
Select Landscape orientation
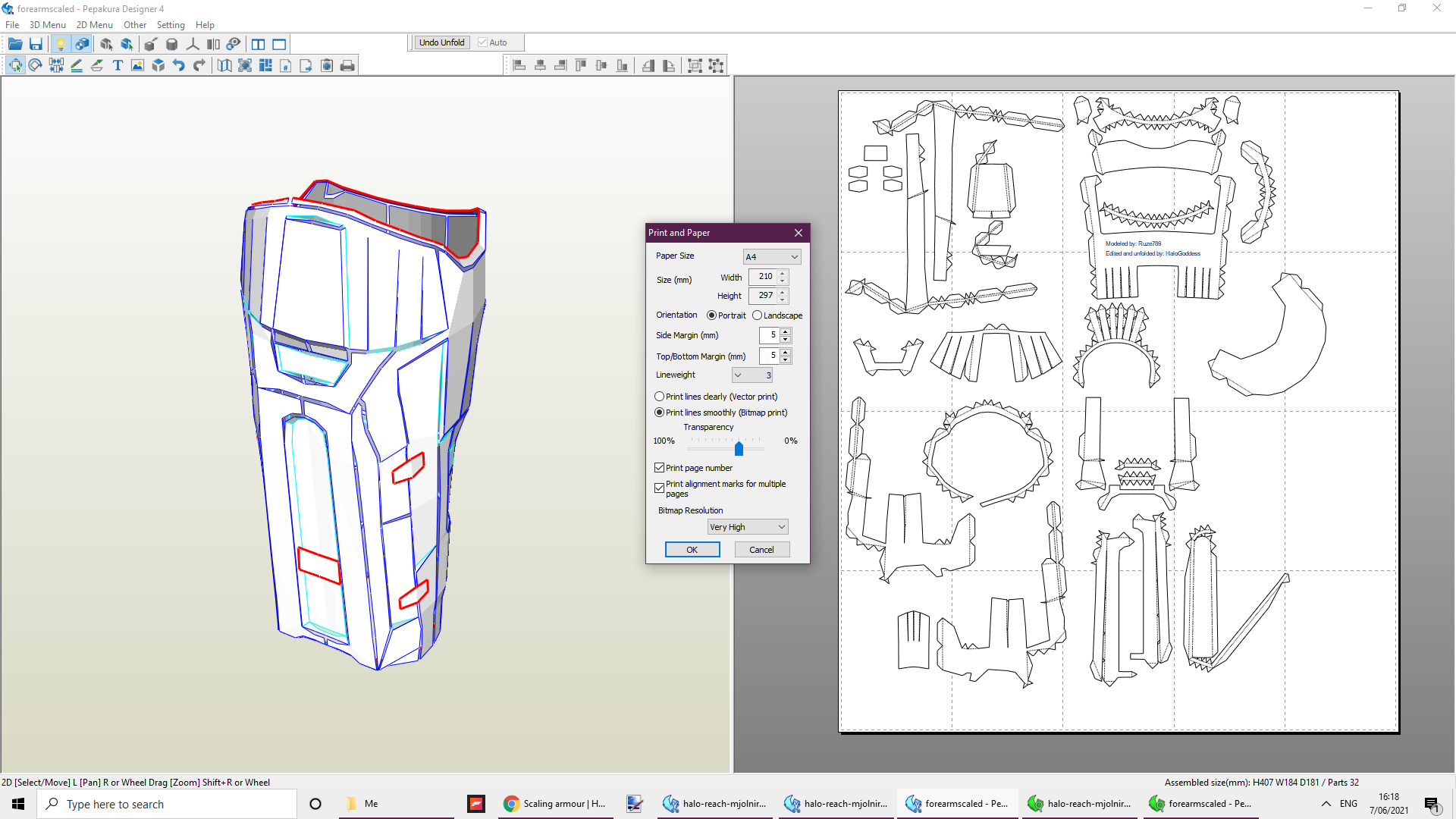point(757,315)
